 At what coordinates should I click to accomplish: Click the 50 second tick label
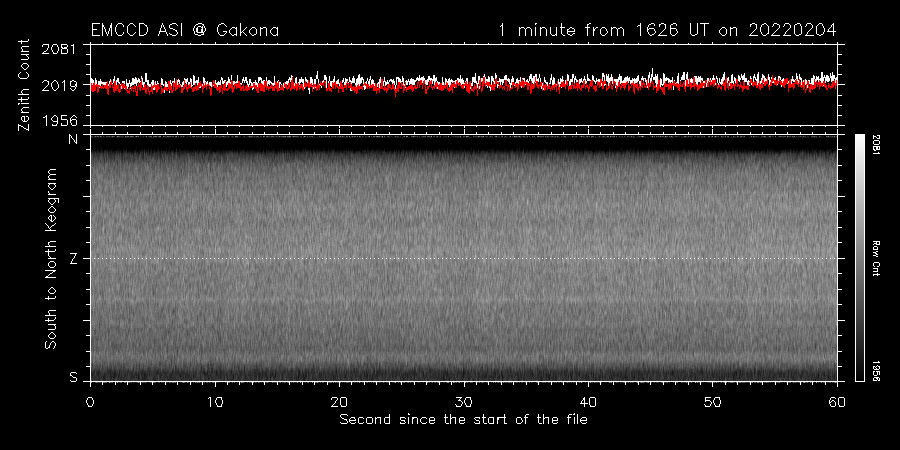tap(712, 402)
